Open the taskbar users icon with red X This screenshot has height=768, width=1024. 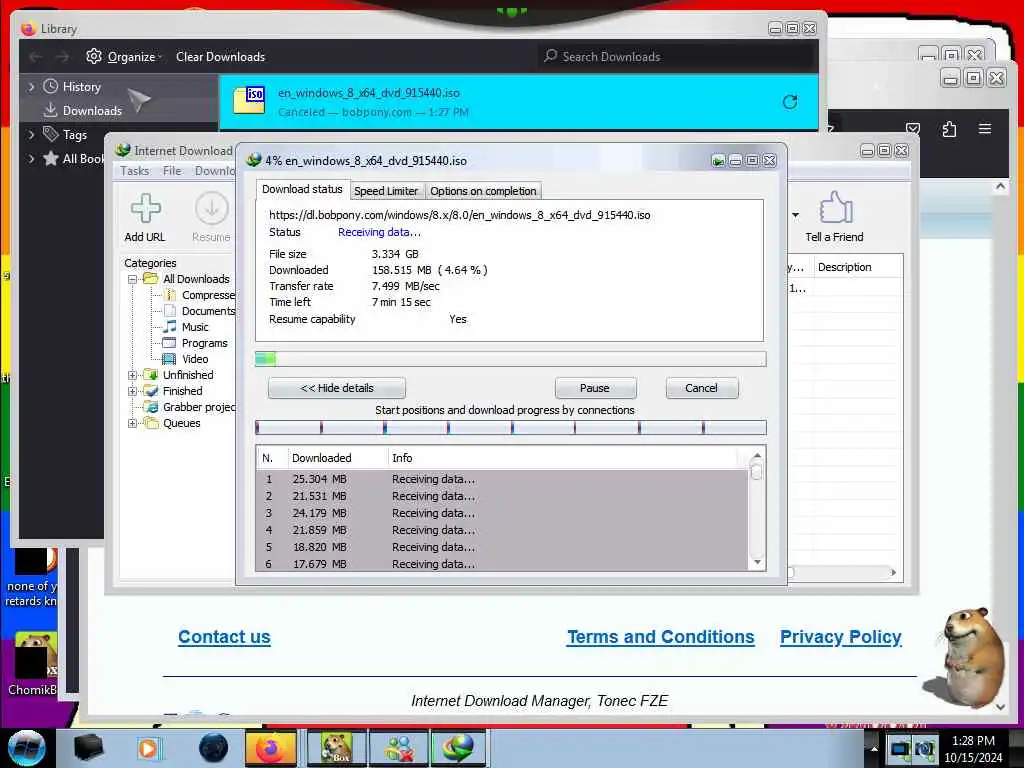398,748
